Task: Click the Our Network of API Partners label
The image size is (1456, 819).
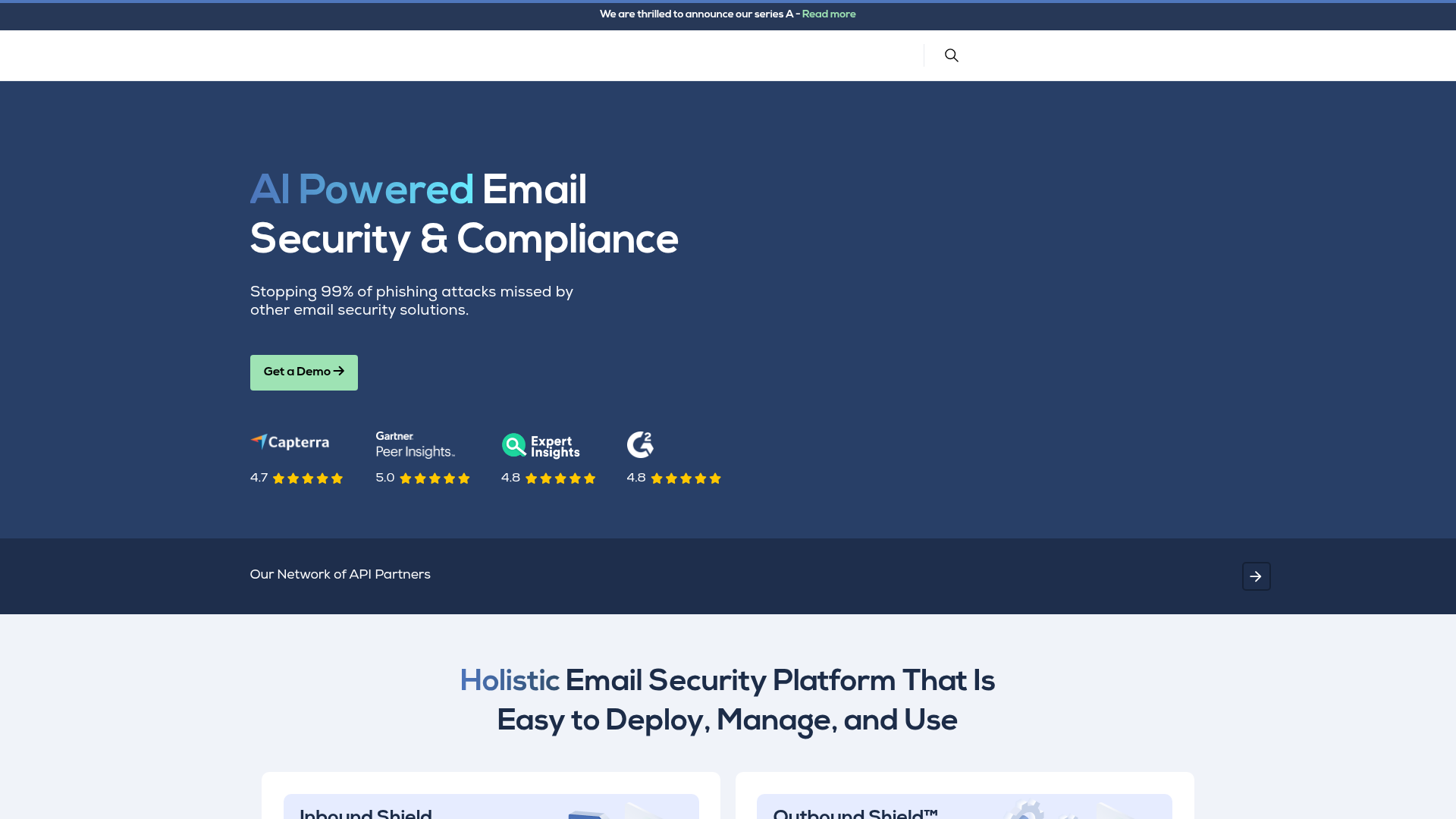Action: 340,576
